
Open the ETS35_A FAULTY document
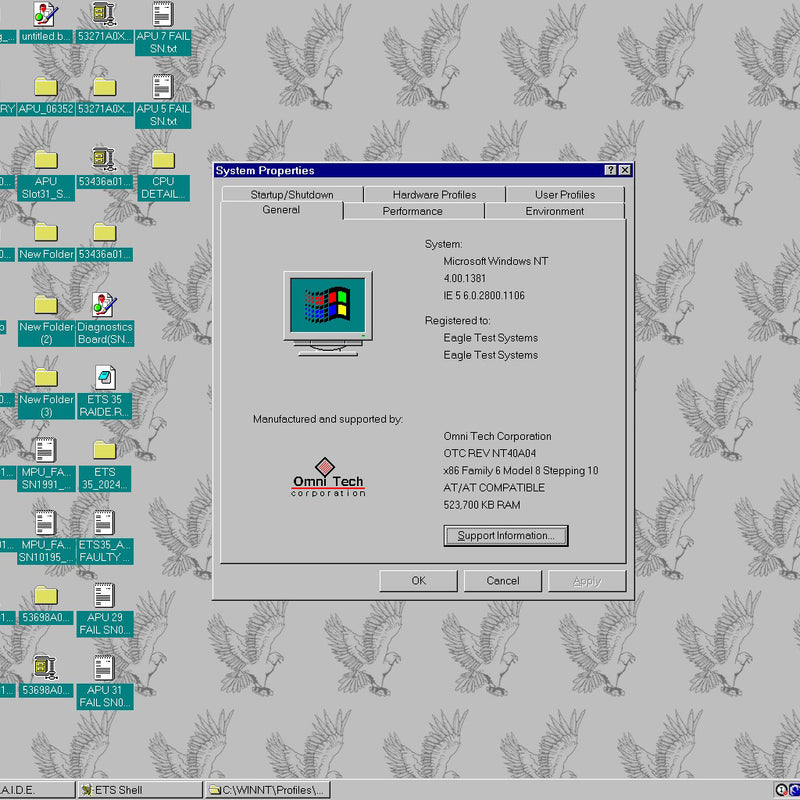pos(104,521)
